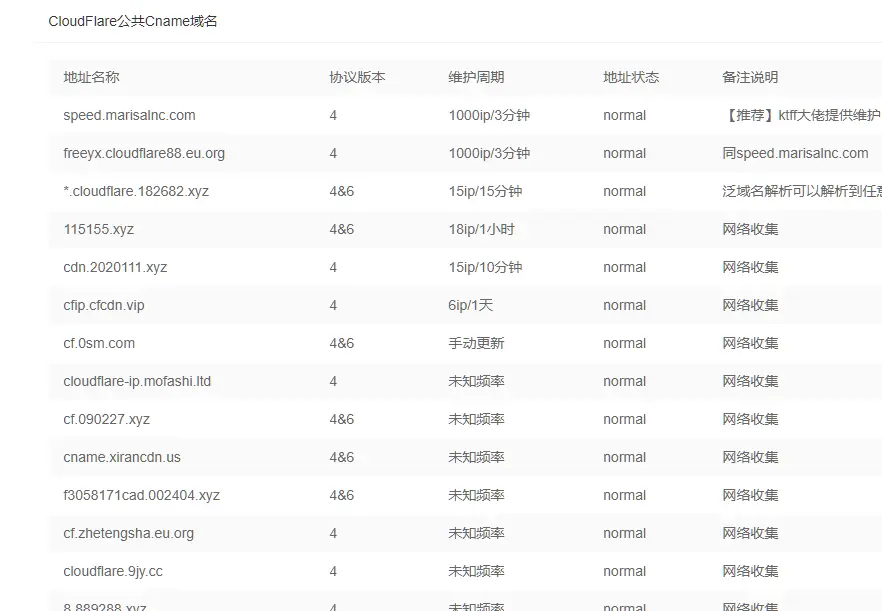Click domain 115155.xyz
The height and width of the screenshot is (611, 882).
click(x=98, y=230)
